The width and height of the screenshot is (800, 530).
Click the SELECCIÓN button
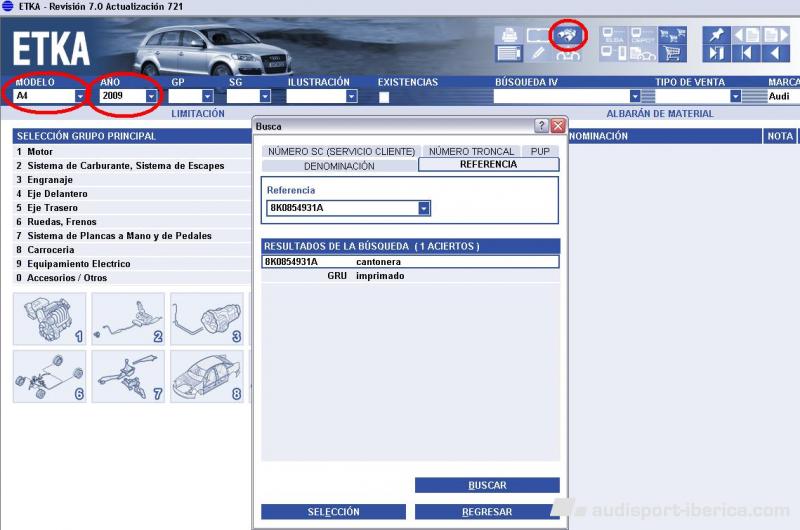pyautogui.click(x=333, y=512)
